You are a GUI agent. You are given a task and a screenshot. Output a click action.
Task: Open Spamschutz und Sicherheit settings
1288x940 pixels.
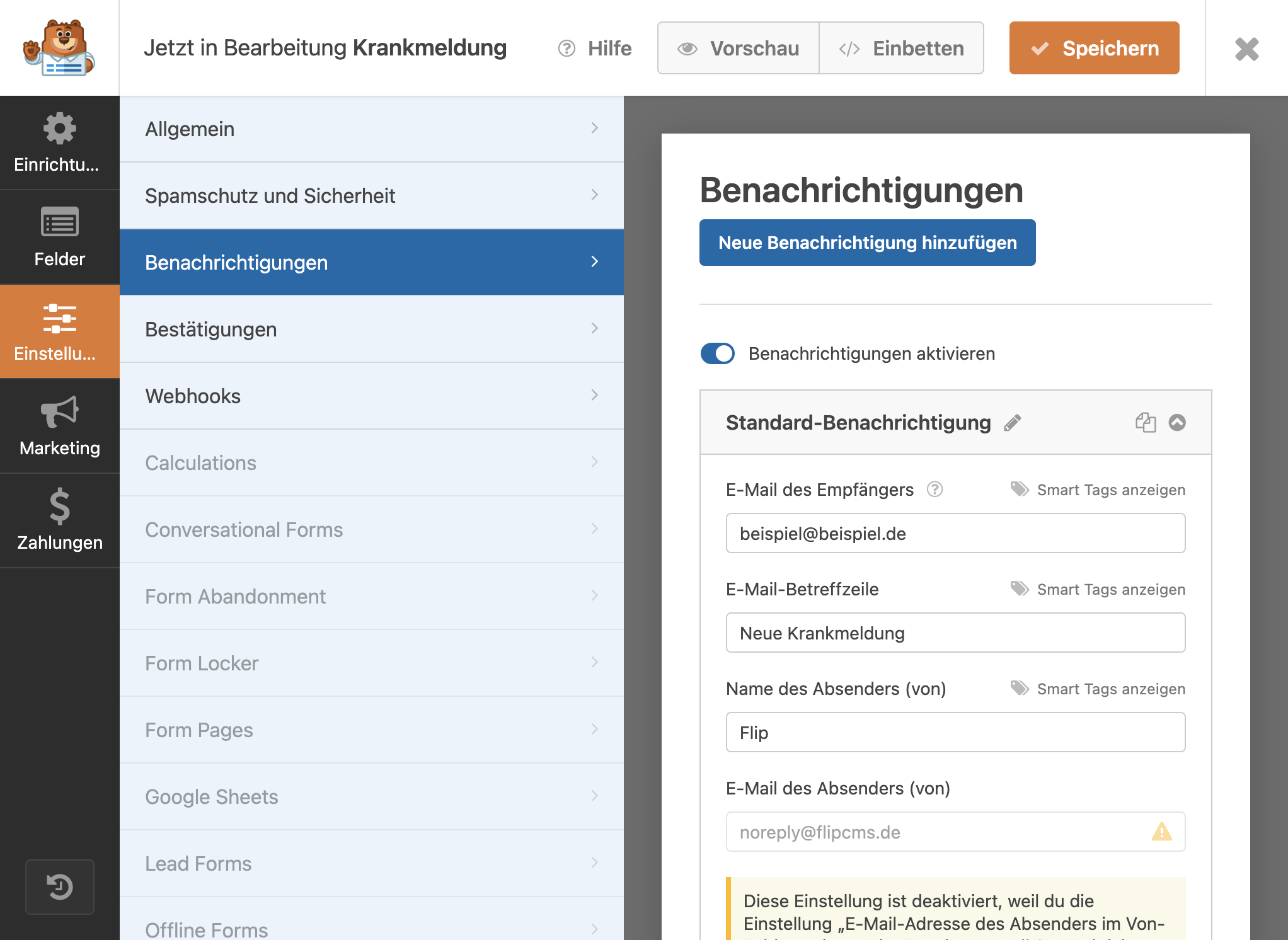coord(372,196)
